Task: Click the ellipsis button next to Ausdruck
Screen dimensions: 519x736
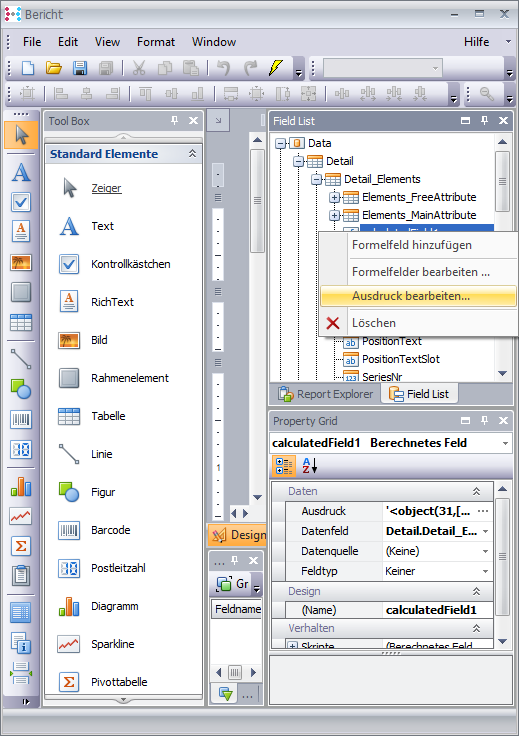Action: click(x=483, y=511)
